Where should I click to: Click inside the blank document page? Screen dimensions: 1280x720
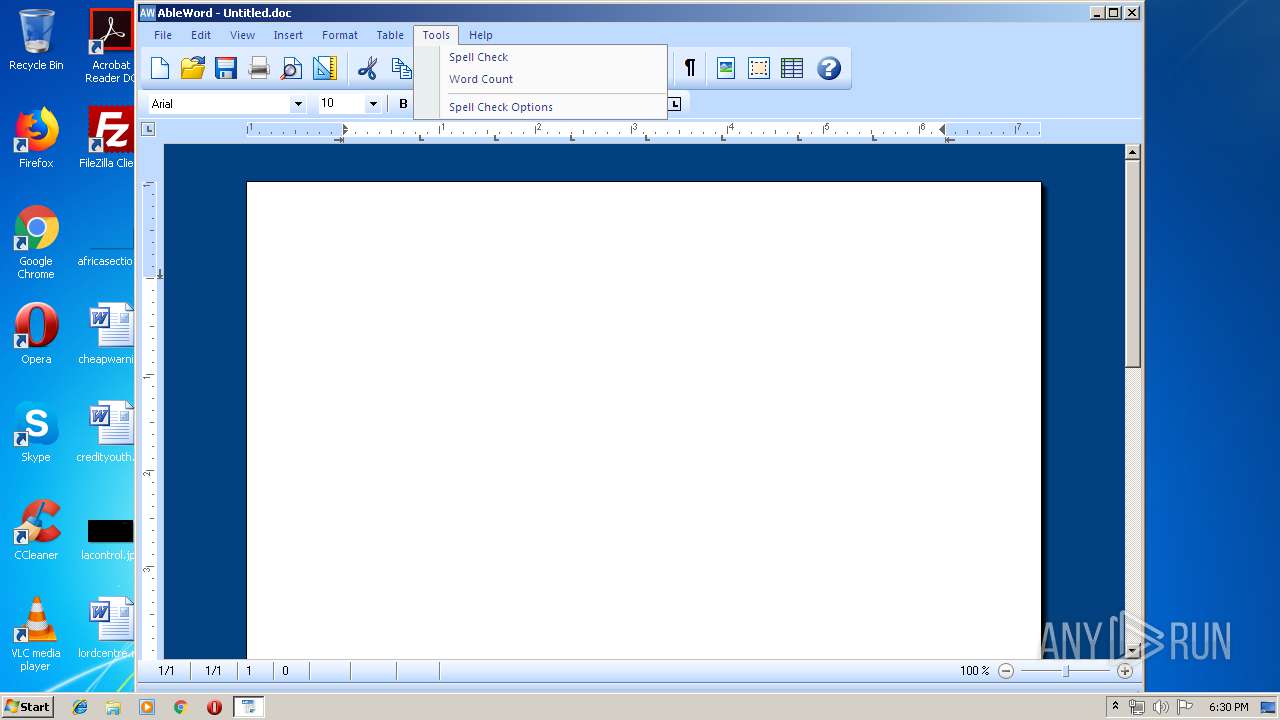(644, 420)
